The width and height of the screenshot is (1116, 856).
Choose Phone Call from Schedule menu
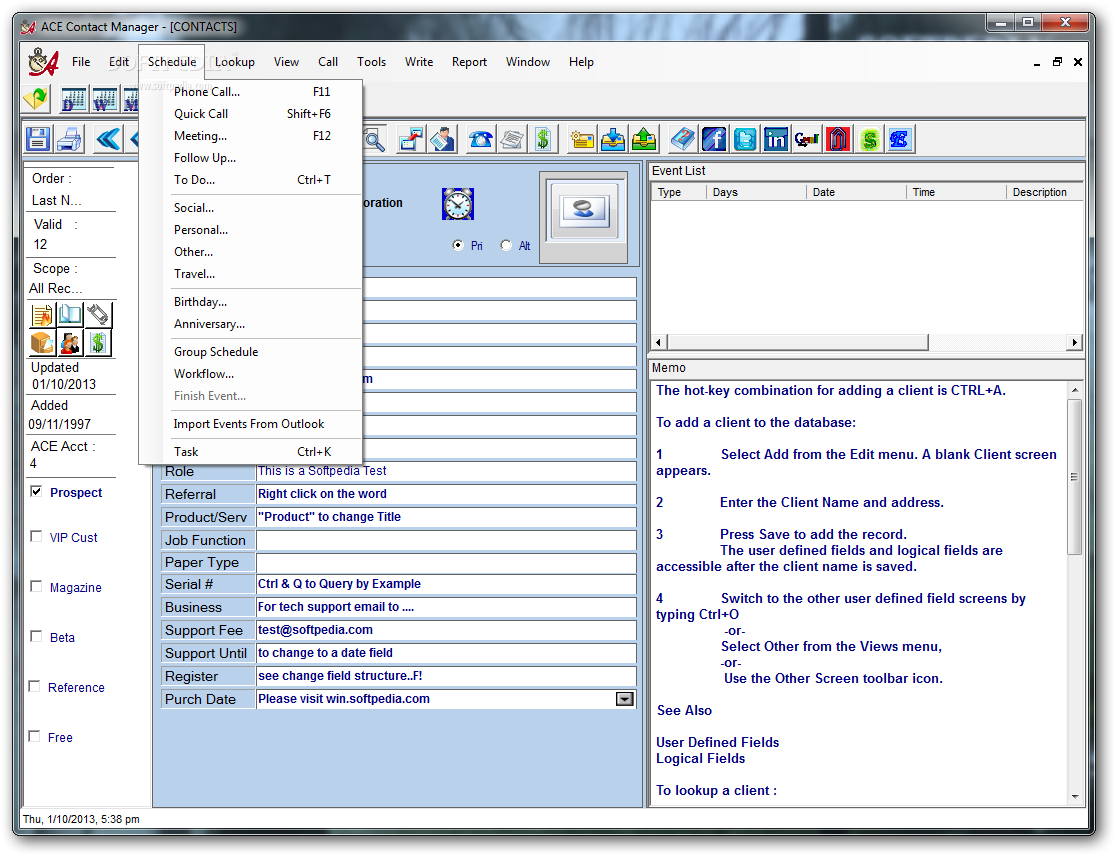[x=252, y=92]
